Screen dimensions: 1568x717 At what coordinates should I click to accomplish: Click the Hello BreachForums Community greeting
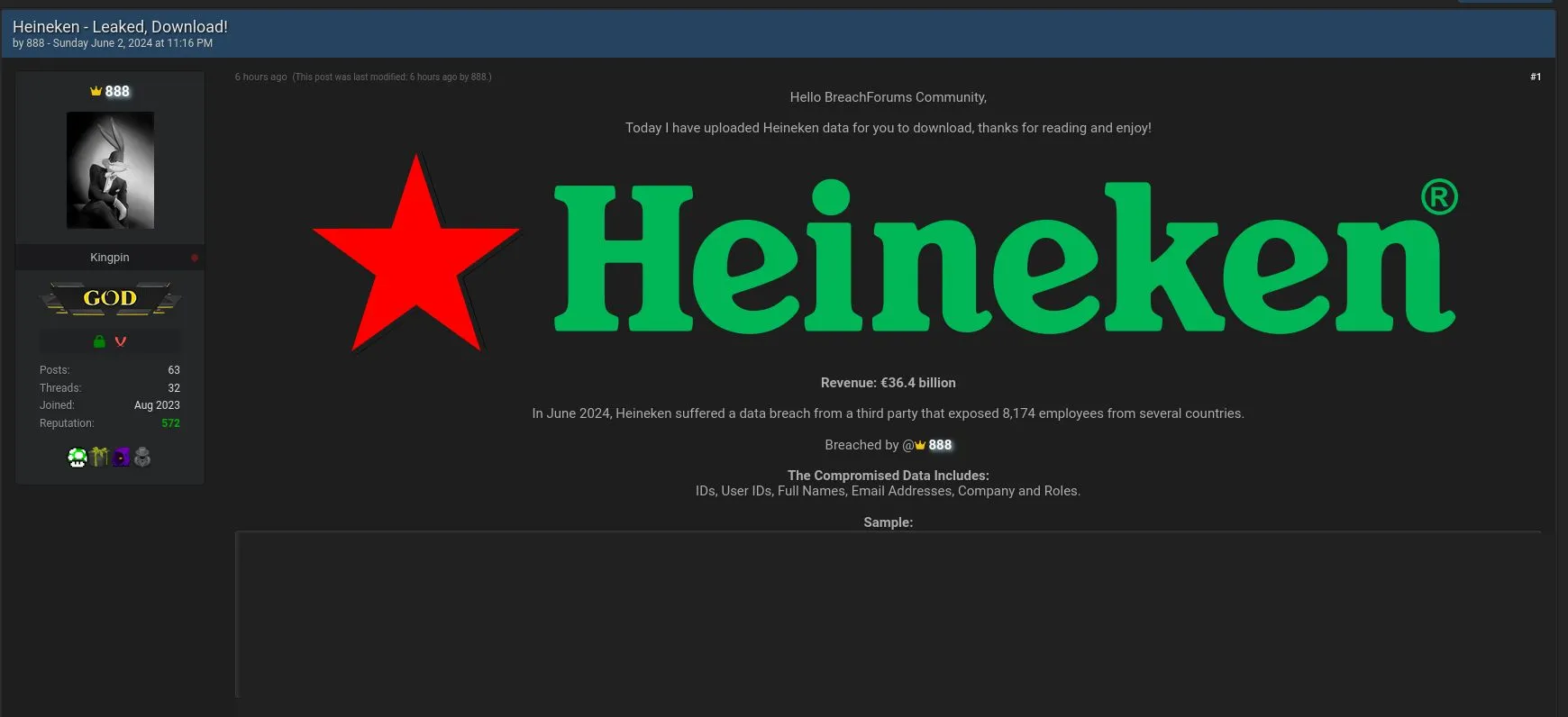[x=889, y=97]
